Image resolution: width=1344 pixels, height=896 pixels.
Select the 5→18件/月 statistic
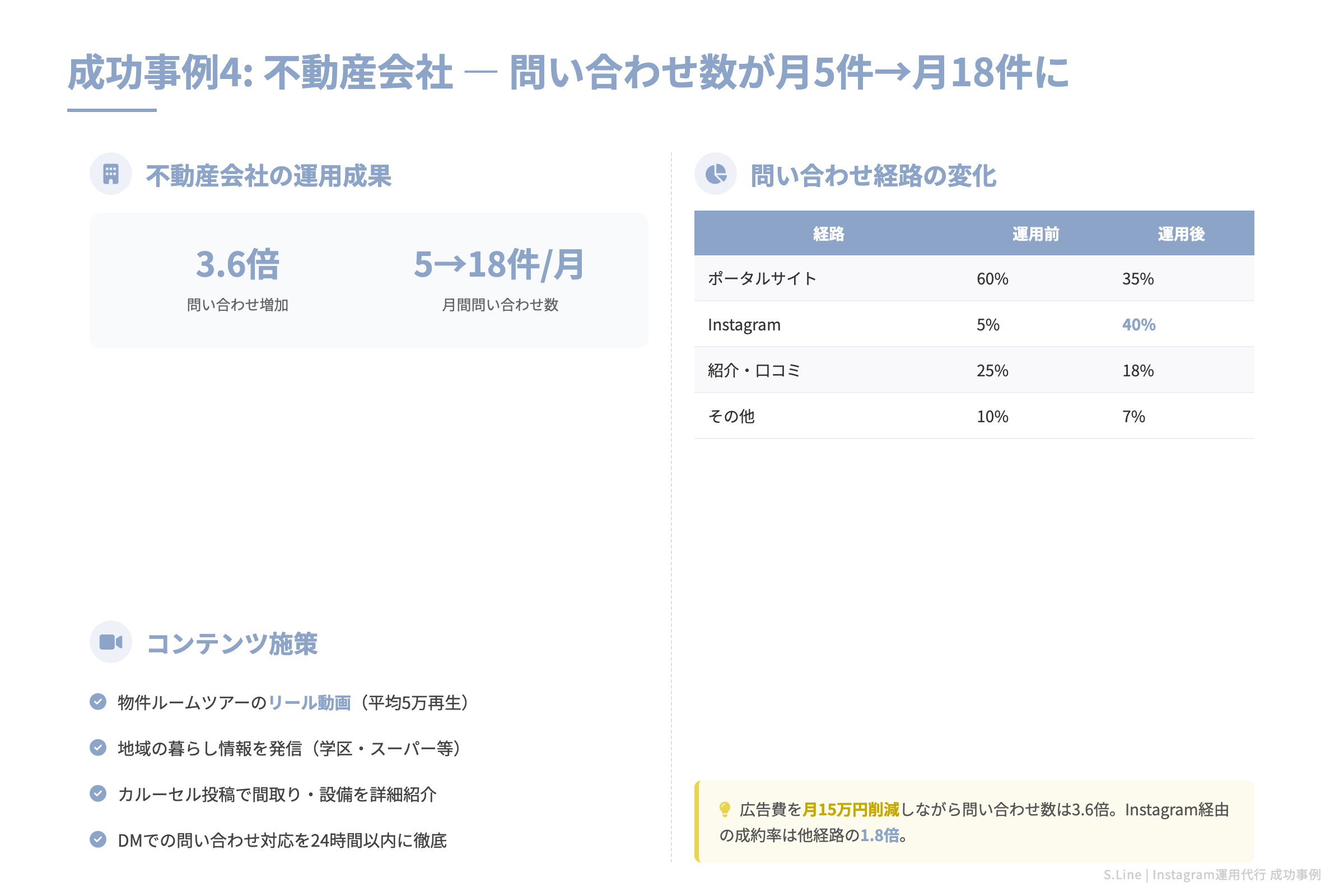[x=500, y=265]
